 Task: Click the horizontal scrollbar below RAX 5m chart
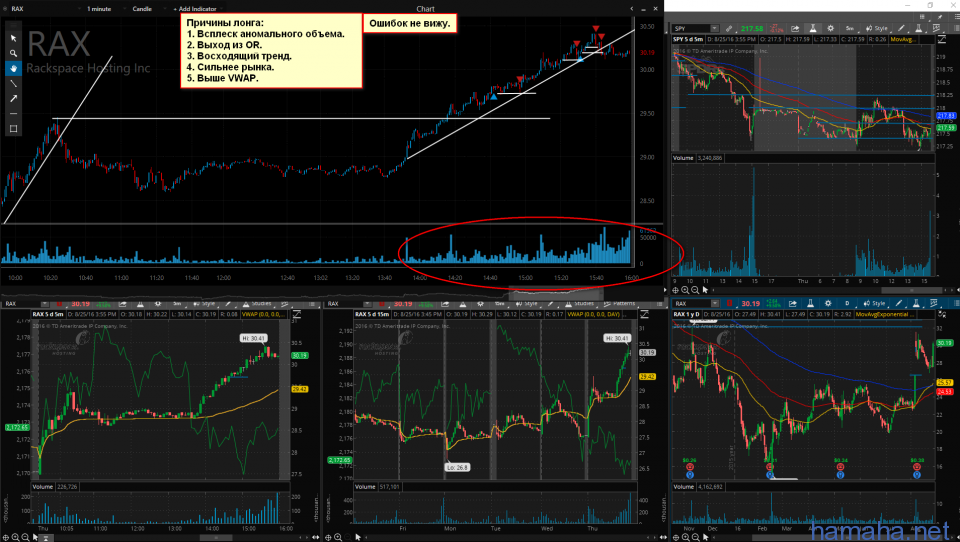(216, 537)
